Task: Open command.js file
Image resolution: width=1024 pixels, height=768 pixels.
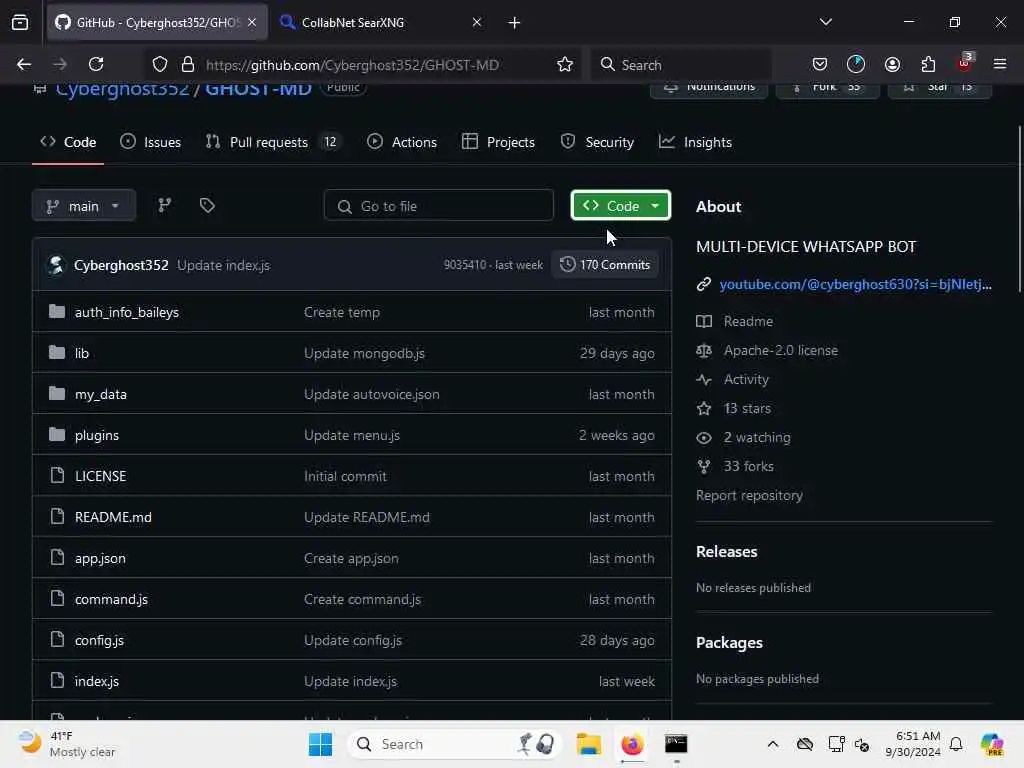Action: point(111,600)
